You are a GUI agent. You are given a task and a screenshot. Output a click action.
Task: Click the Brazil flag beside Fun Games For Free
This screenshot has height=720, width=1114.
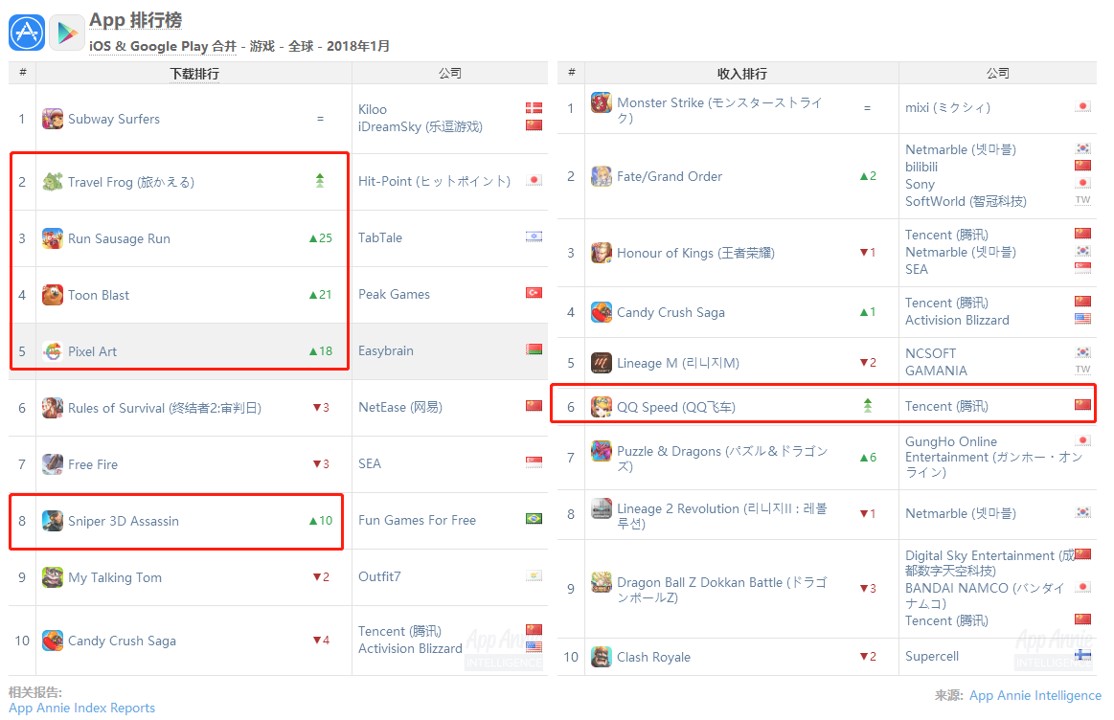(x=534, y=519)
